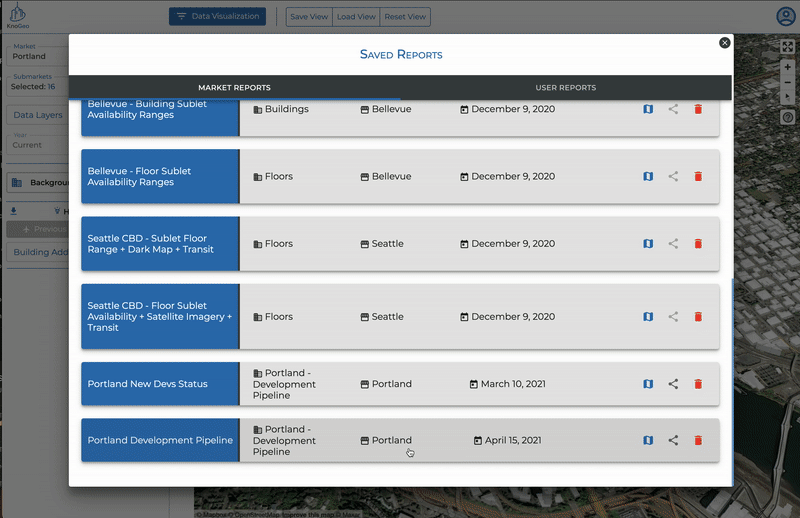
Task: Share Seattle CBD Satellite Imagery report
Action: click(673, 316)
